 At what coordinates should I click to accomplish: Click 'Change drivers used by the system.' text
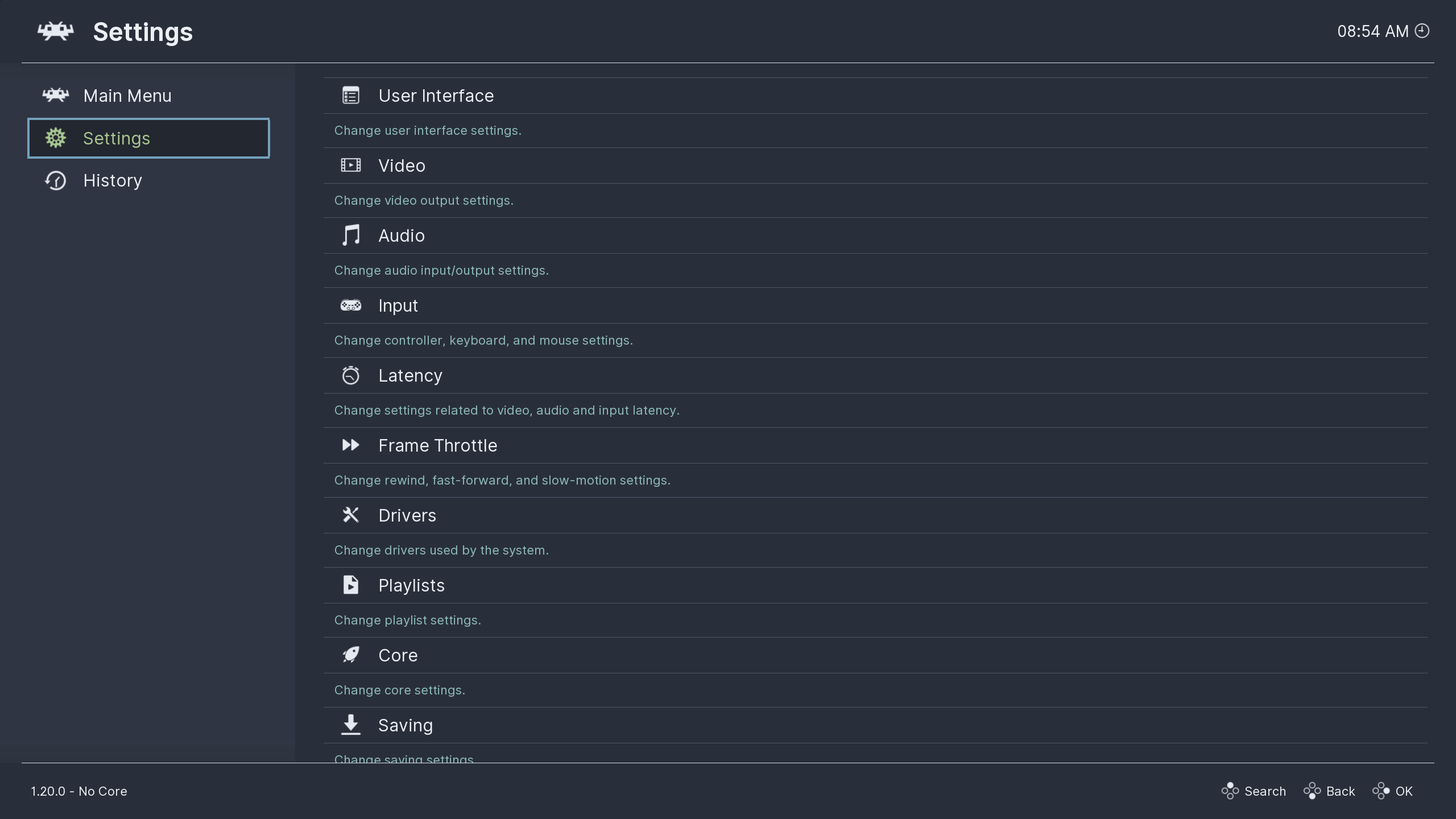(x=441, y=550)
